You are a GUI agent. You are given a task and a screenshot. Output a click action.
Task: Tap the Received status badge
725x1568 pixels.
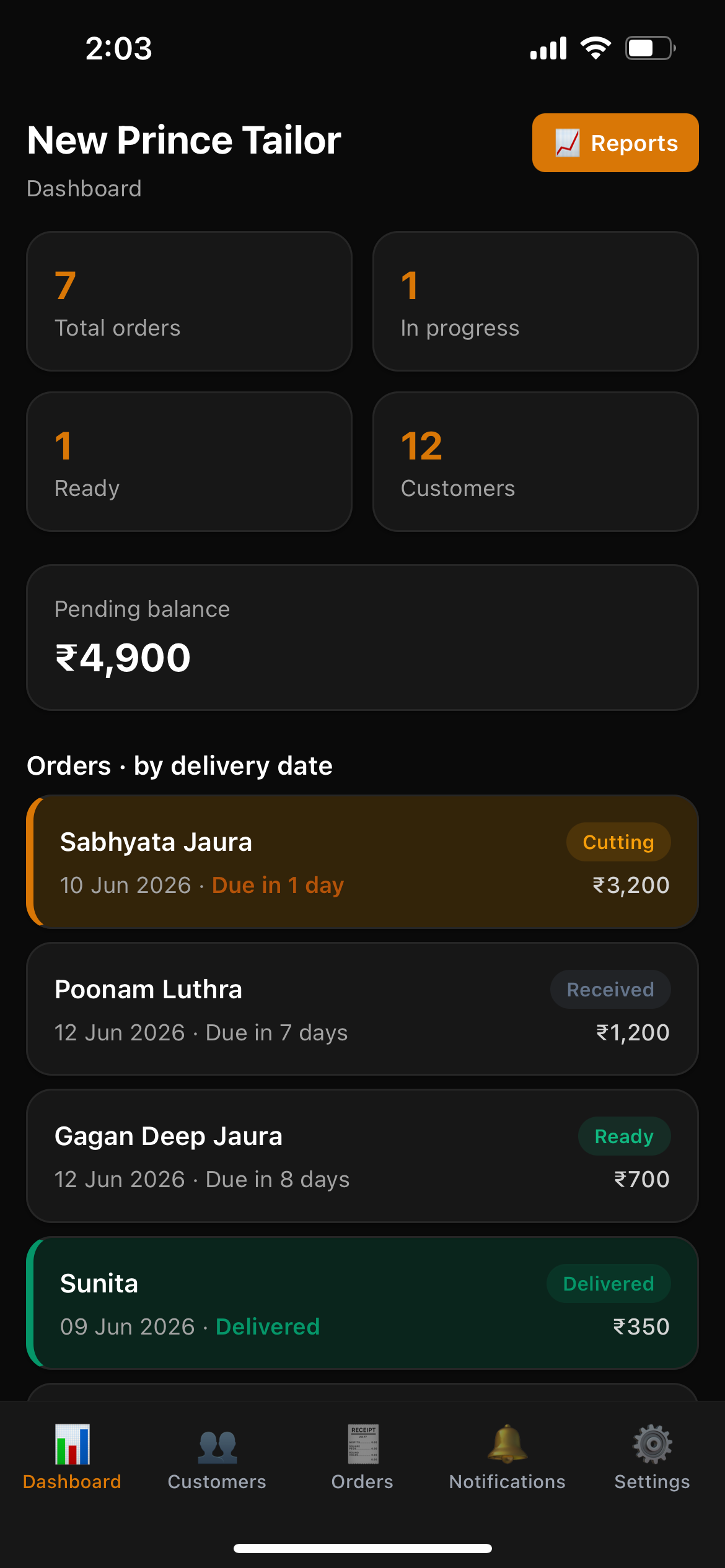tap(610, 990)
